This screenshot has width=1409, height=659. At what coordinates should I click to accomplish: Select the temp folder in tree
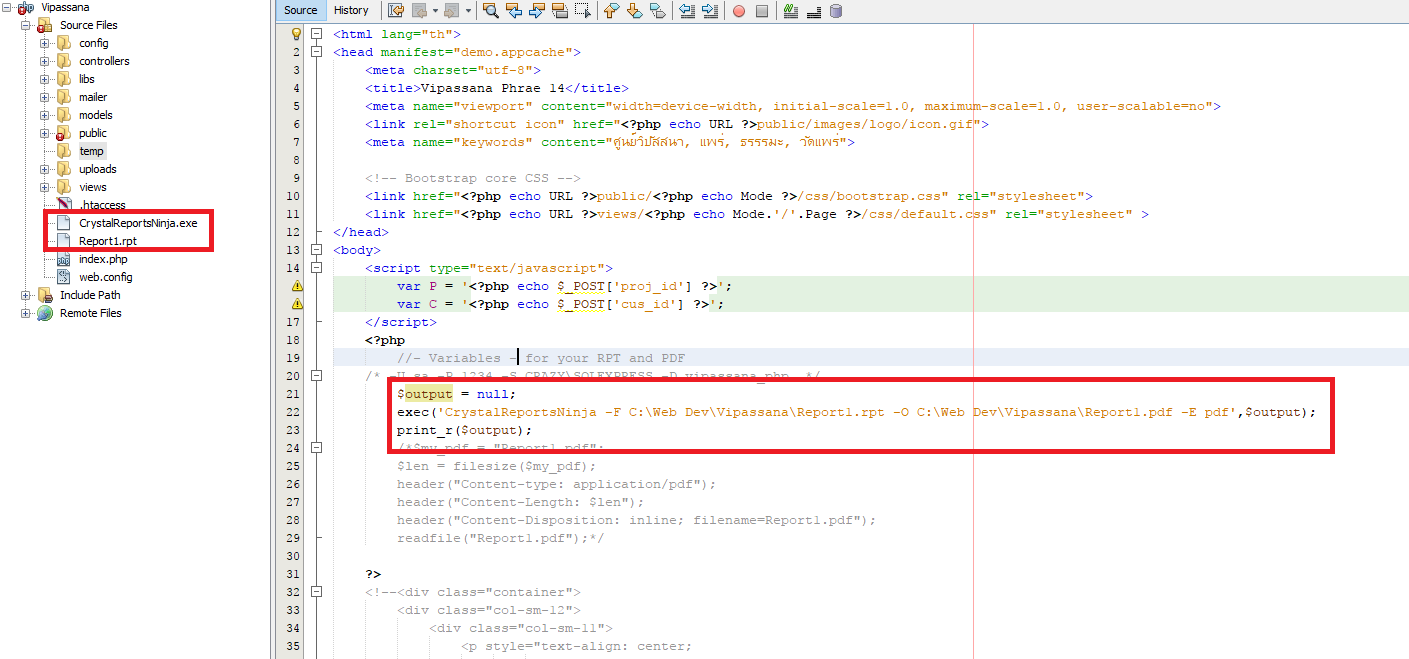tap(91, 151)
